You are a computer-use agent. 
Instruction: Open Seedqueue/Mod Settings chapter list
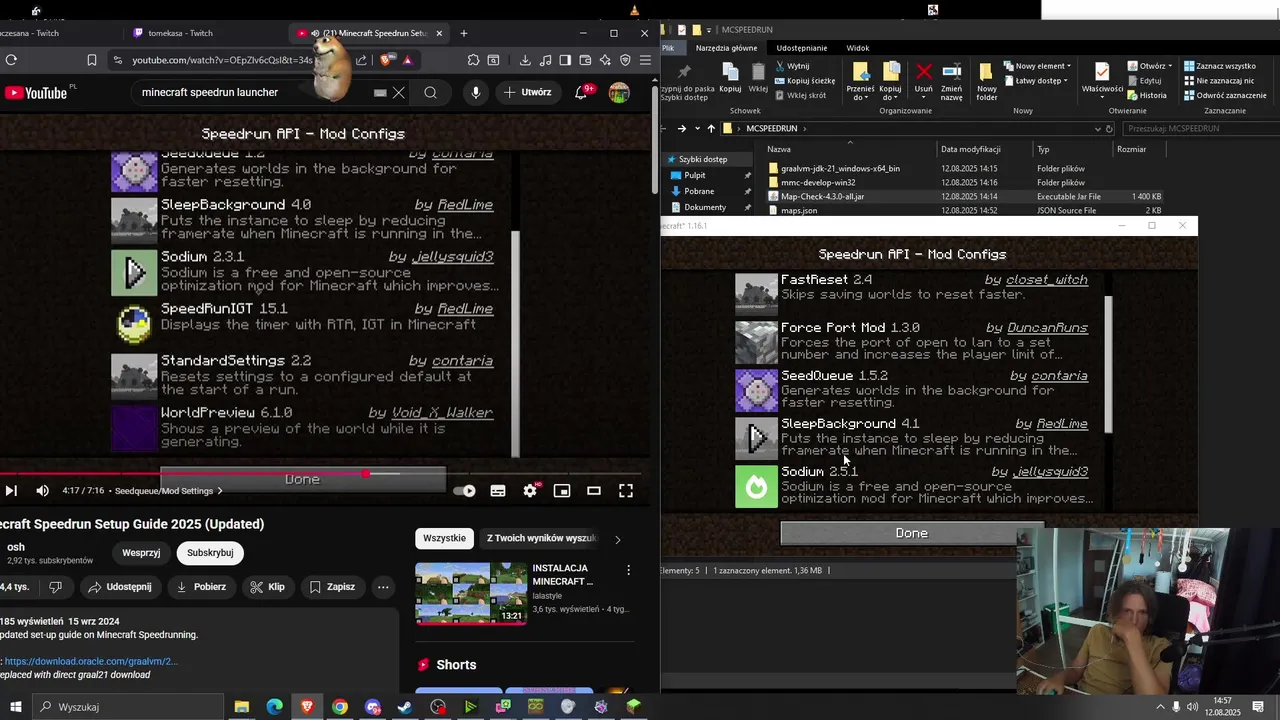click(x=169, y=491)
